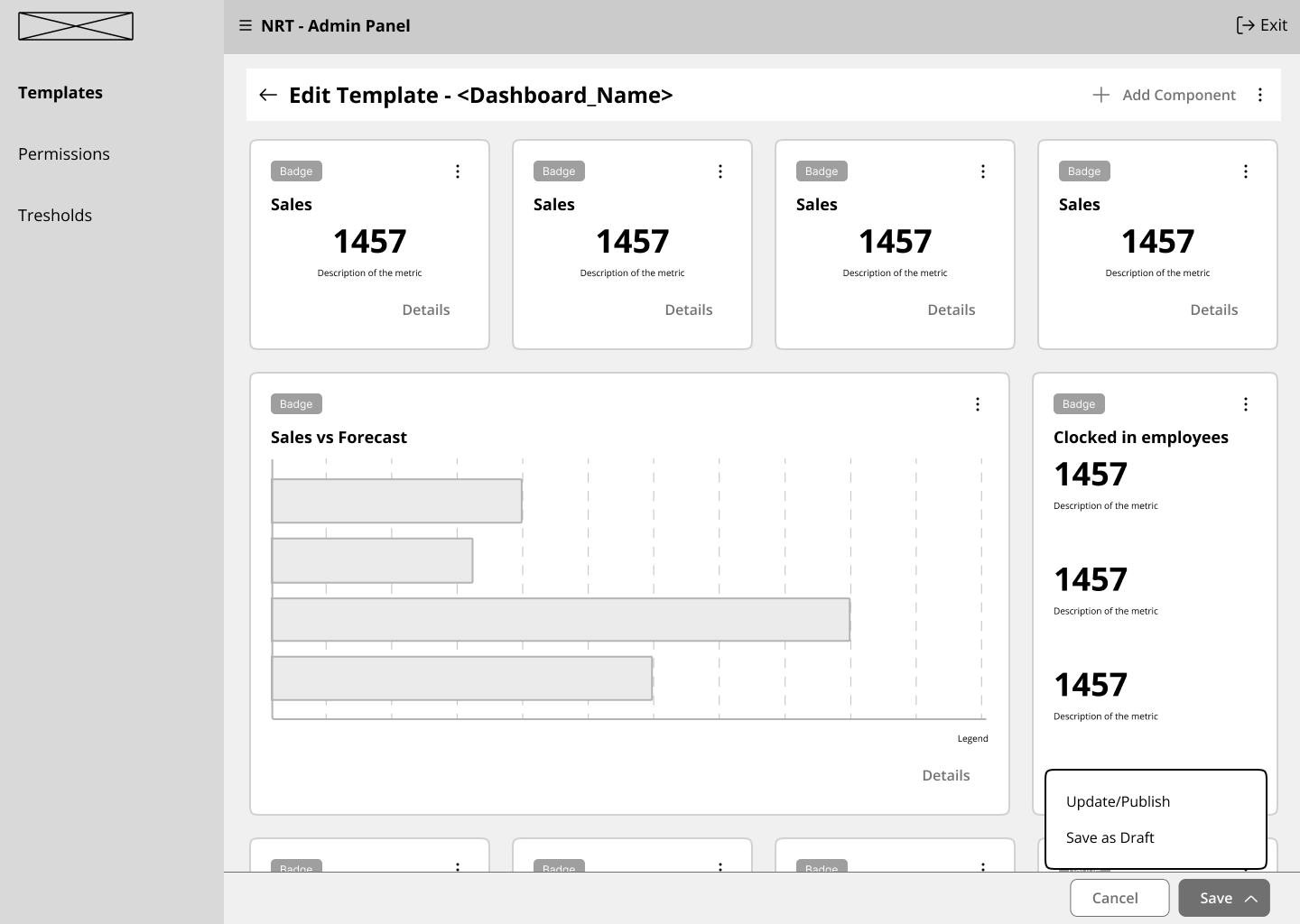This screenshot has height=924, width=1300.
Task: Click the back arrow beside Edit Template
Action: (x=268, y=96)
